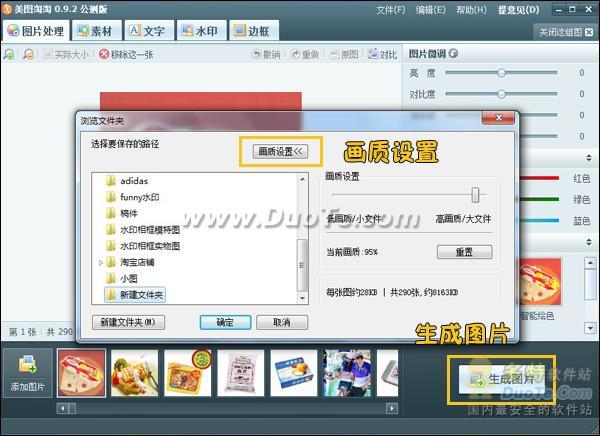The width and height of the screenshot is (600, 436).
Task: Click the 添加图片 add image button
Action: point(28,372)
